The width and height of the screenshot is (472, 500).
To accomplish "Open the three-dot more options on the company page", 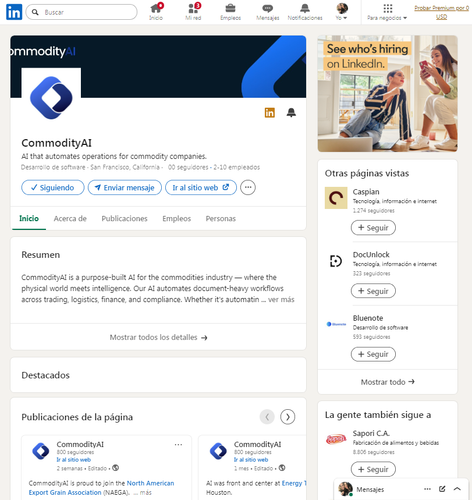I will pos(248,187).
